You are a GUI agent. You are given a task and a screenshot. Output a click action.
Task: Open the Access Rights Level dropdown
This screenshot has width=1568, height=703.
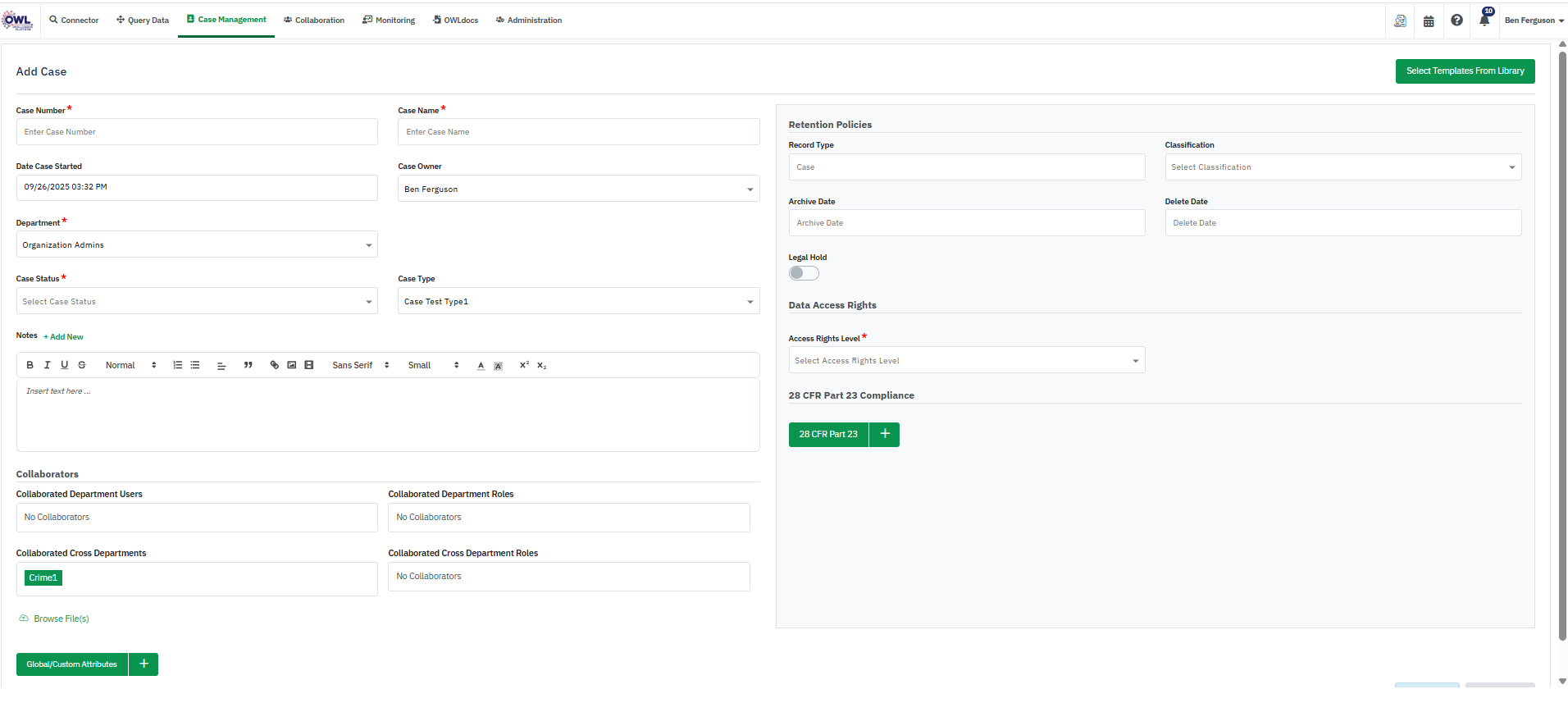966,360
